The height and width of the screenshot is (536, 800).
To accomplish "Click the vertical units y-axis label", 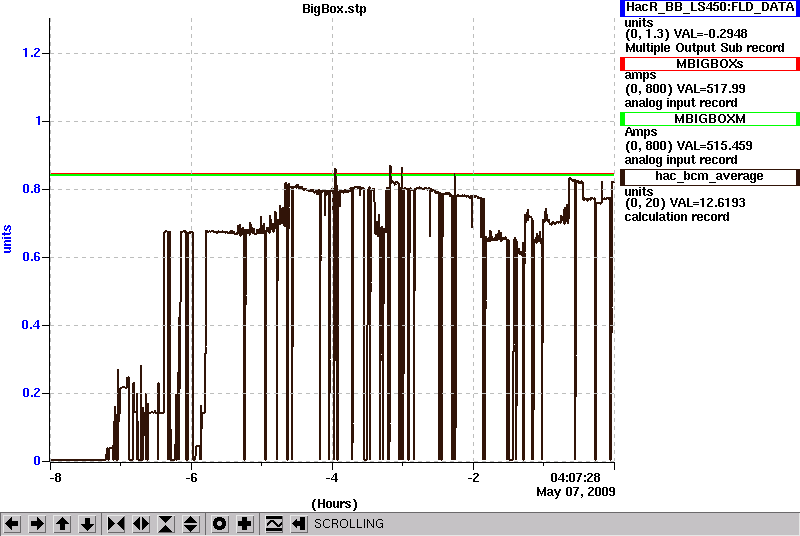I will click(7, 239).
